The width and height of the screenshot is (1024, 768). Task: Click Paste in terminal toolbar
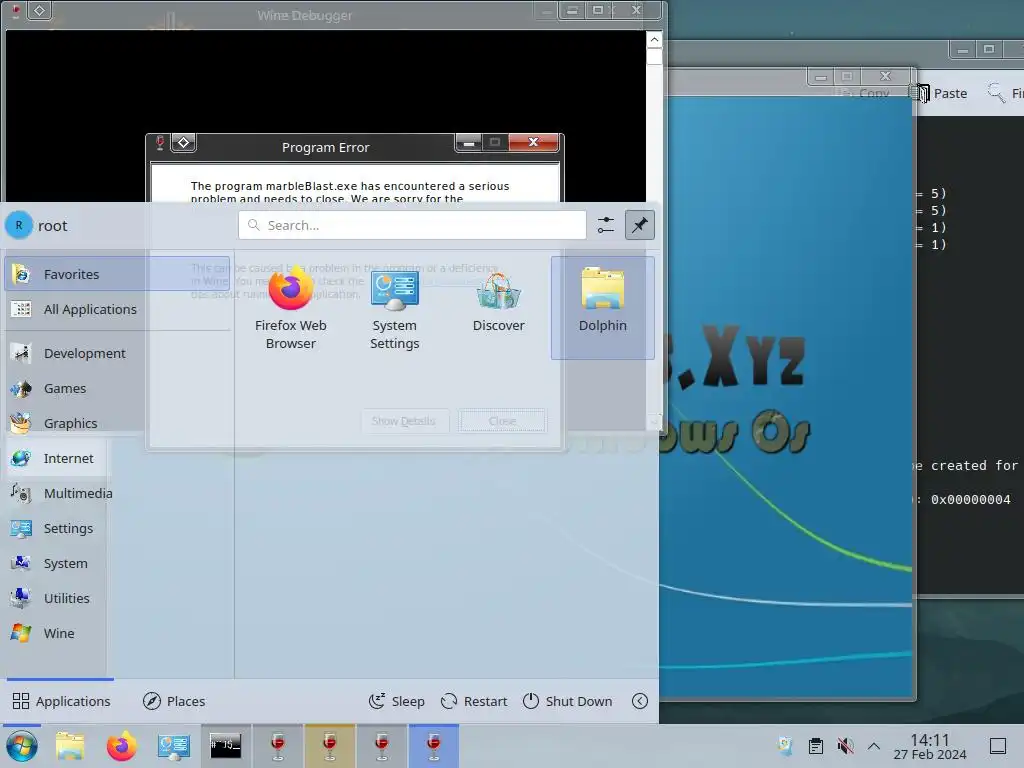(940, 93)
